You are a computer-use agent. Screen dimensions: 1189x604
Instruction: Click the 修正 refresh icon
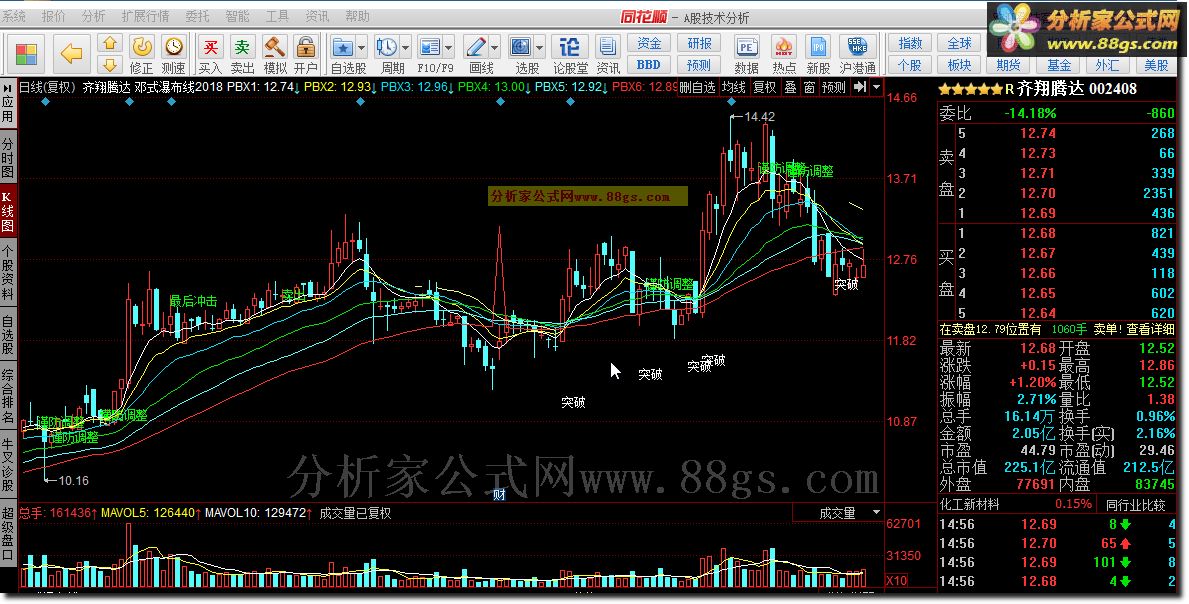pos(142,48)
